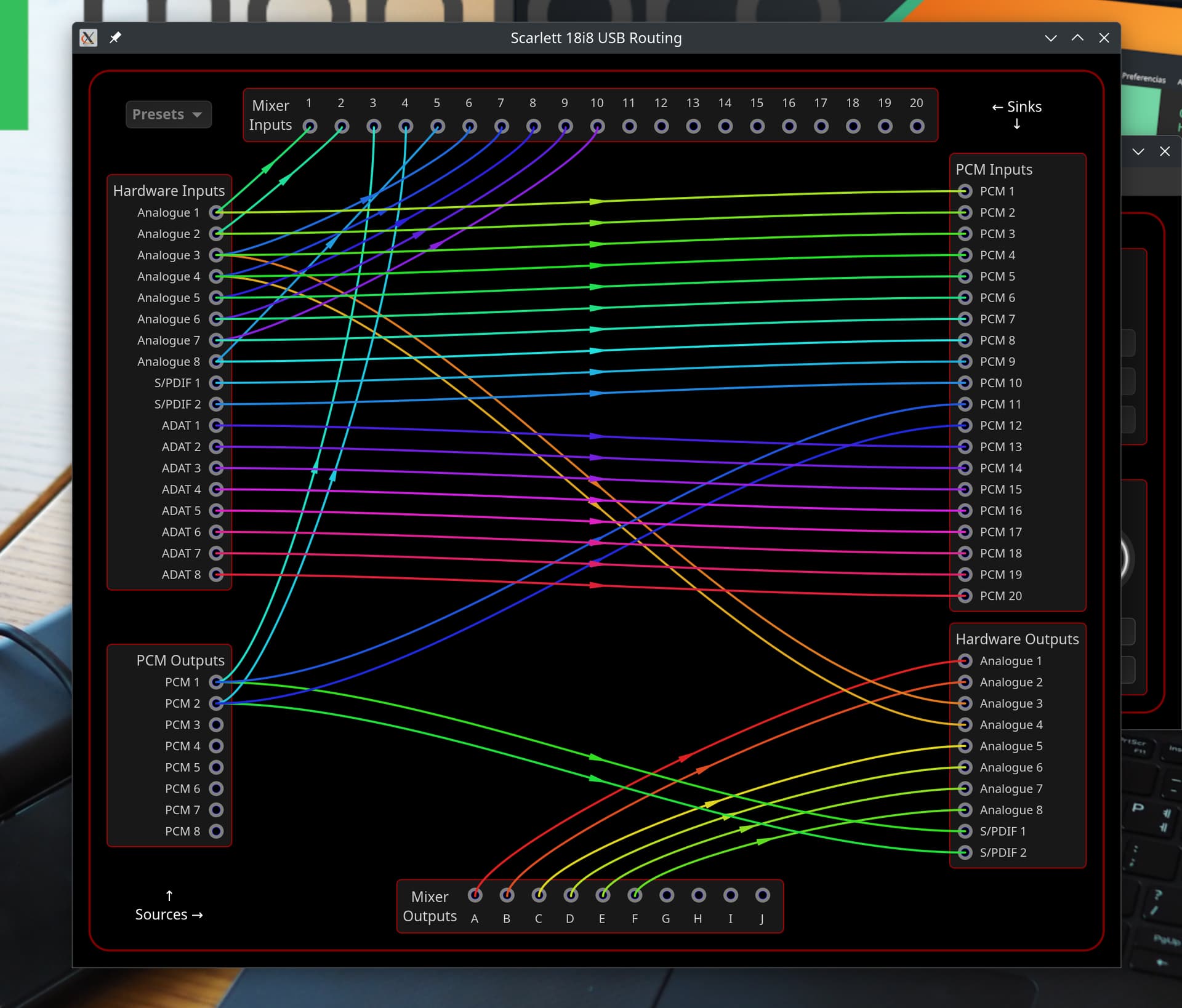Click the PCM 4 output label
1182x1008 pixels.
182,746
